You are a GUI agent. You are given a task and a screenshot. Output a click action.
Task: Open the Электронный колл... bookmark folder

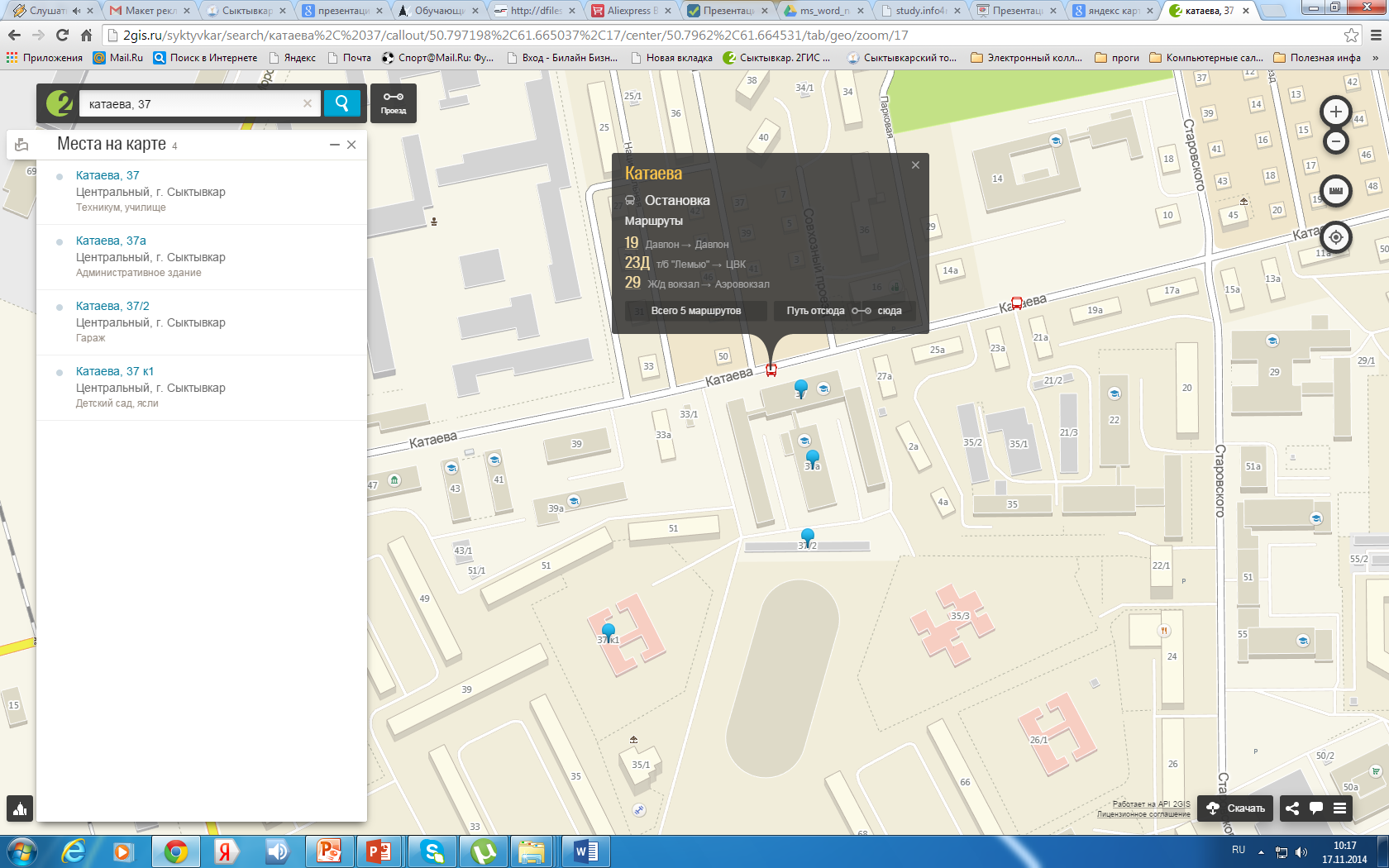coord(1026,58)
